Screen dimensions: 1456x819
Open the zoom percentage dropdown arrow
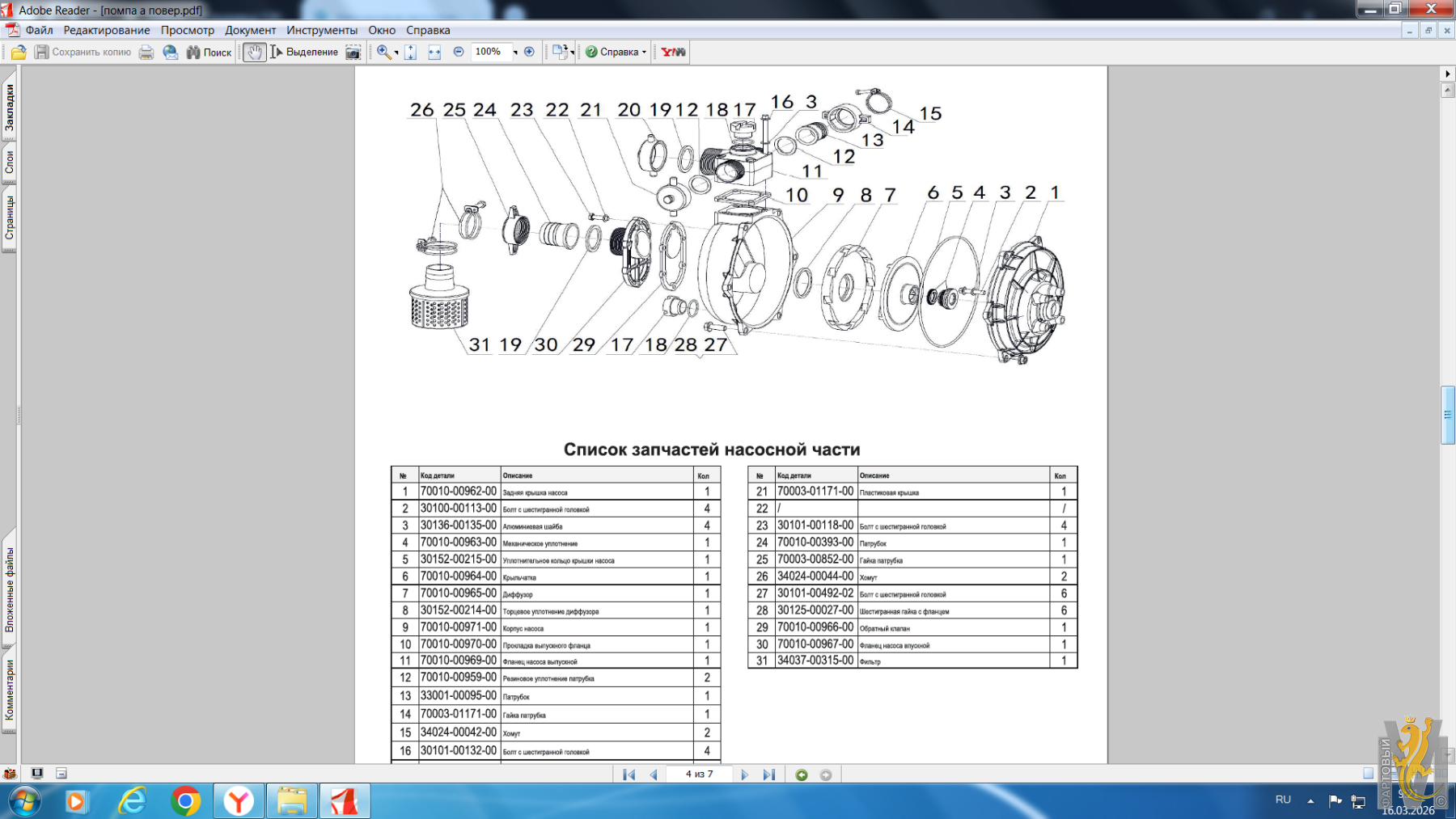pyautogui.click(x=515, y=53)
